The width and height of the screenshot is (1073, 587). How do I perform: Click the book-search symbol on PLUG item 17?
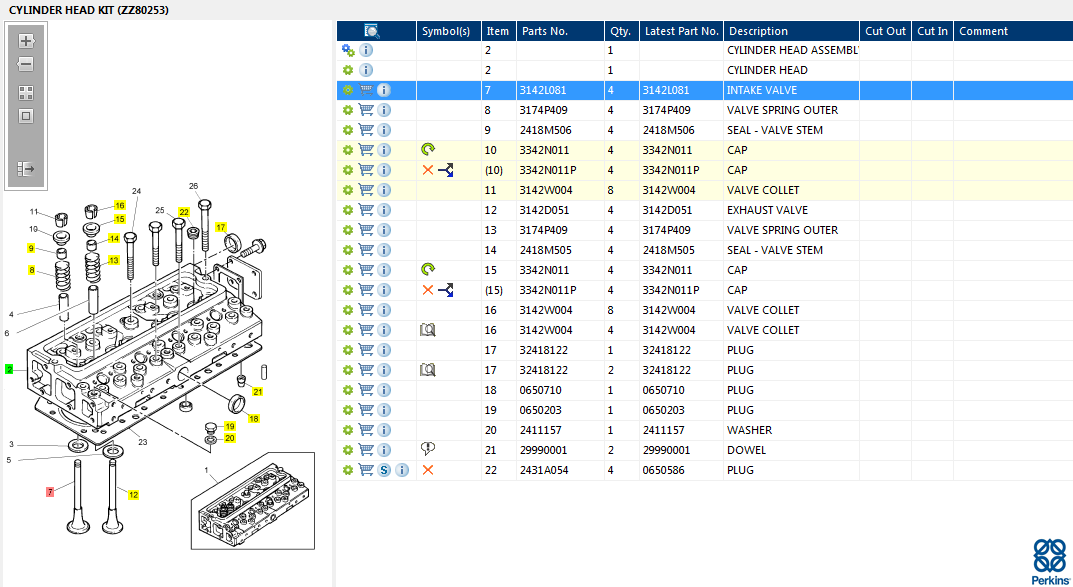point(428,370)
